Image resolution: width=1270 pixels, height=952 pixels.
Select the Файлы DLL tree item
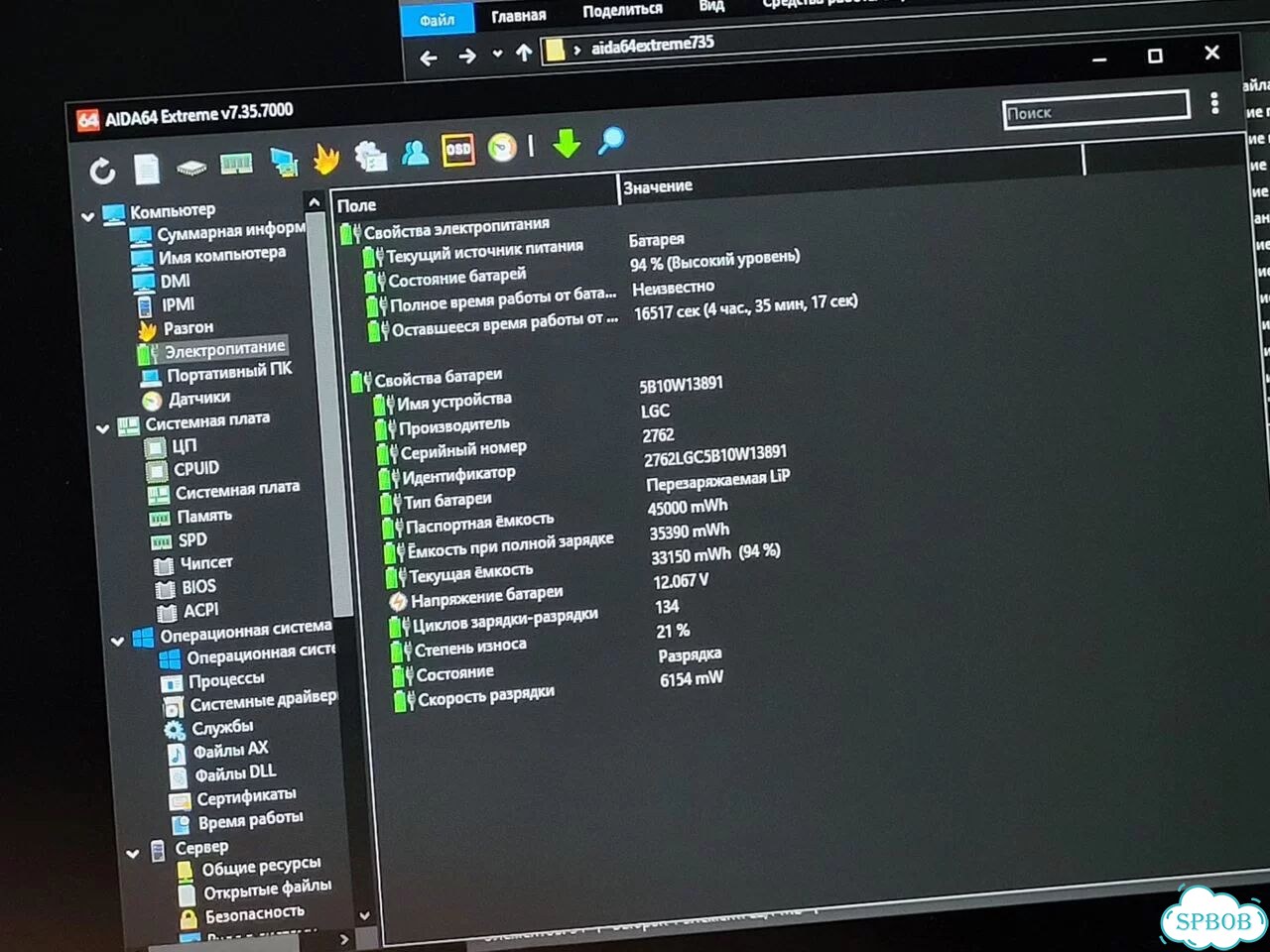pos(222,775)
